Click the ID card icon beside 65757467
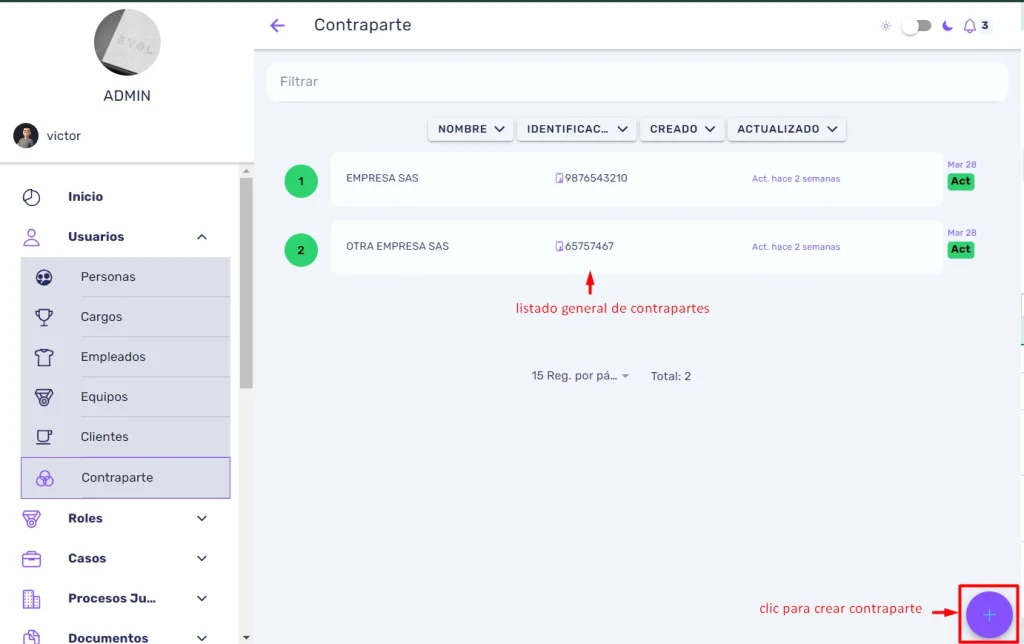Screen dimensions: 1024x644 point(559,246)
